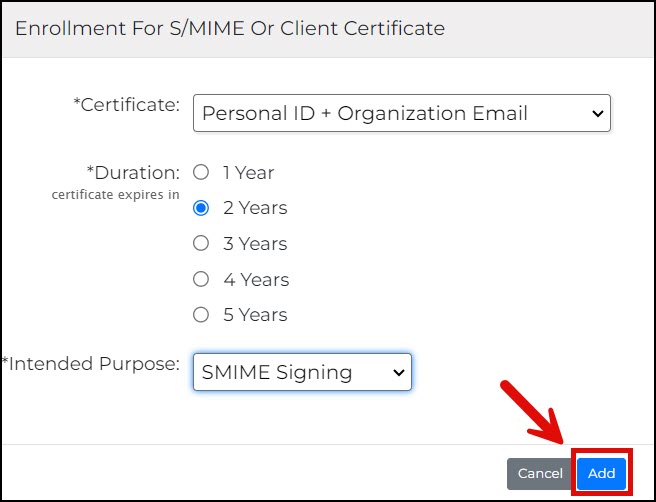This screenshot has width=656, height=502.
Task: Click the "5 Years" label text
Action: pyautogui.click(x=255, y=314)
